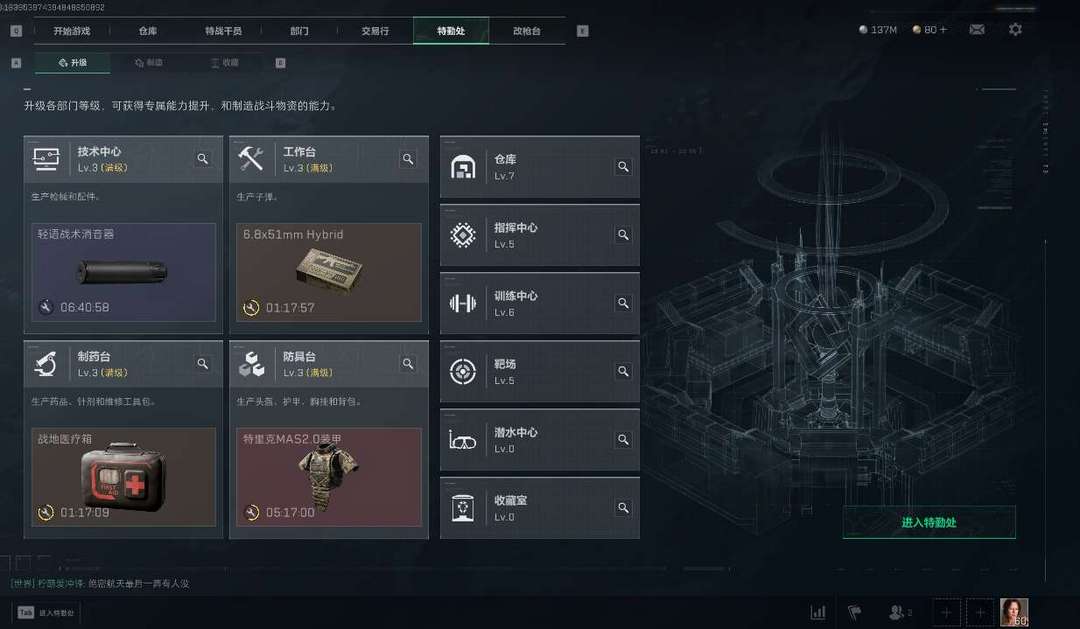Screen dimensions: 1080x629
Task: Open the settings gear icon
Action: click(1015, 30)
